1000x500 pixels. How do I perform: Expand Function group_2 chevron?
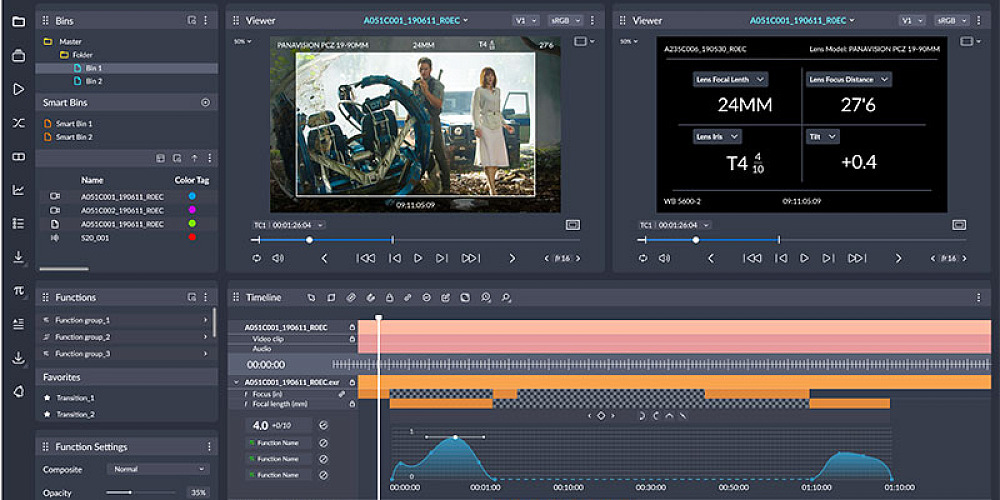[x=205, y=337]
